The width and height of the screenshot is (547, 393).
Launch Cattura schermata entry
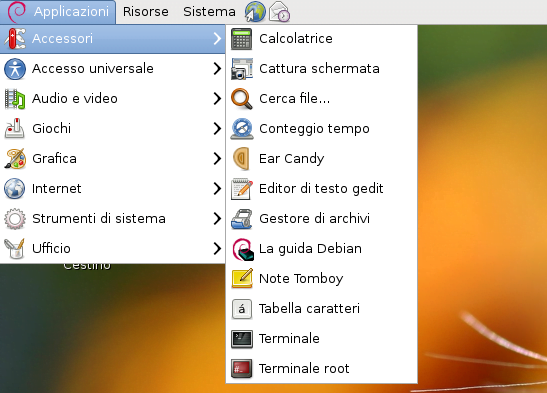322,68
